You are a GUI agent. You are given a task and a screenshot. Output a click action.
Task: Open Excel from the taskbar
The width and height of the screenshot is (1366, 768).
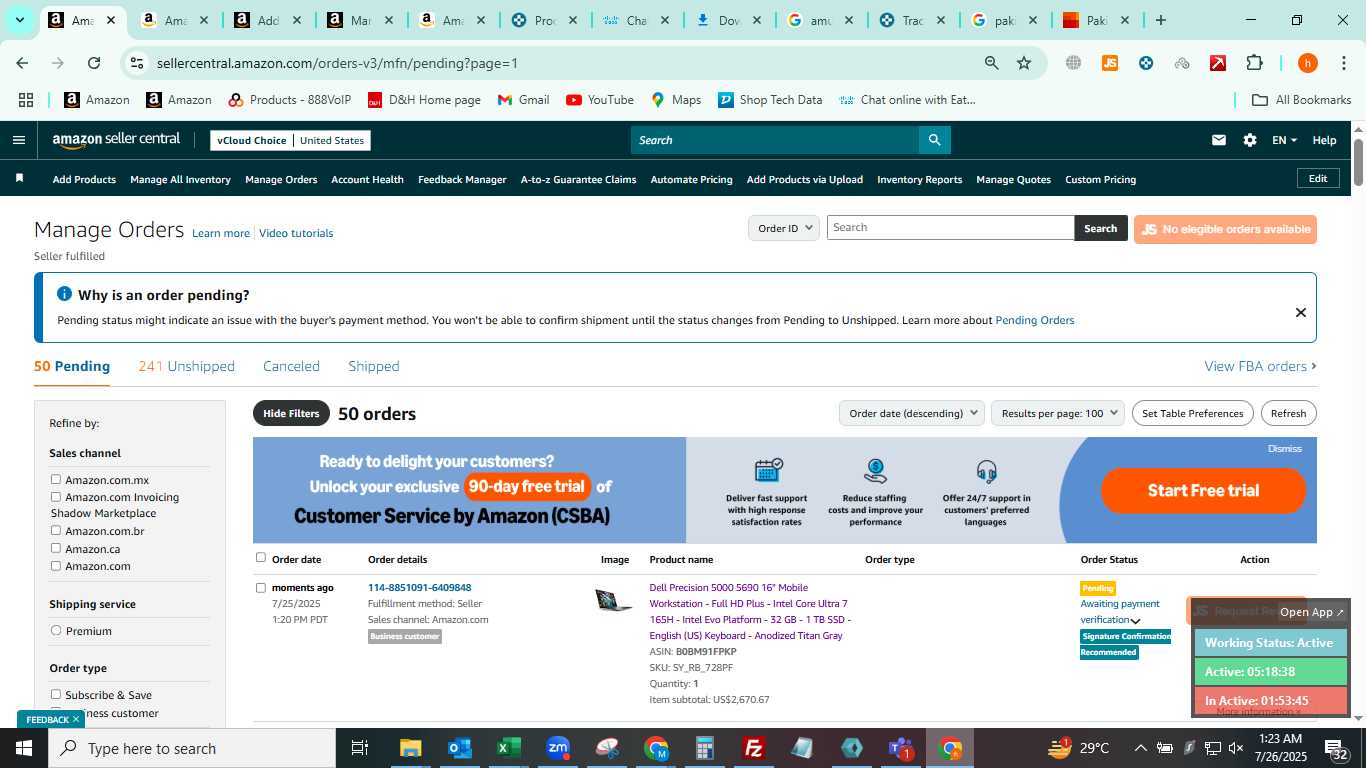pos(509,748)
